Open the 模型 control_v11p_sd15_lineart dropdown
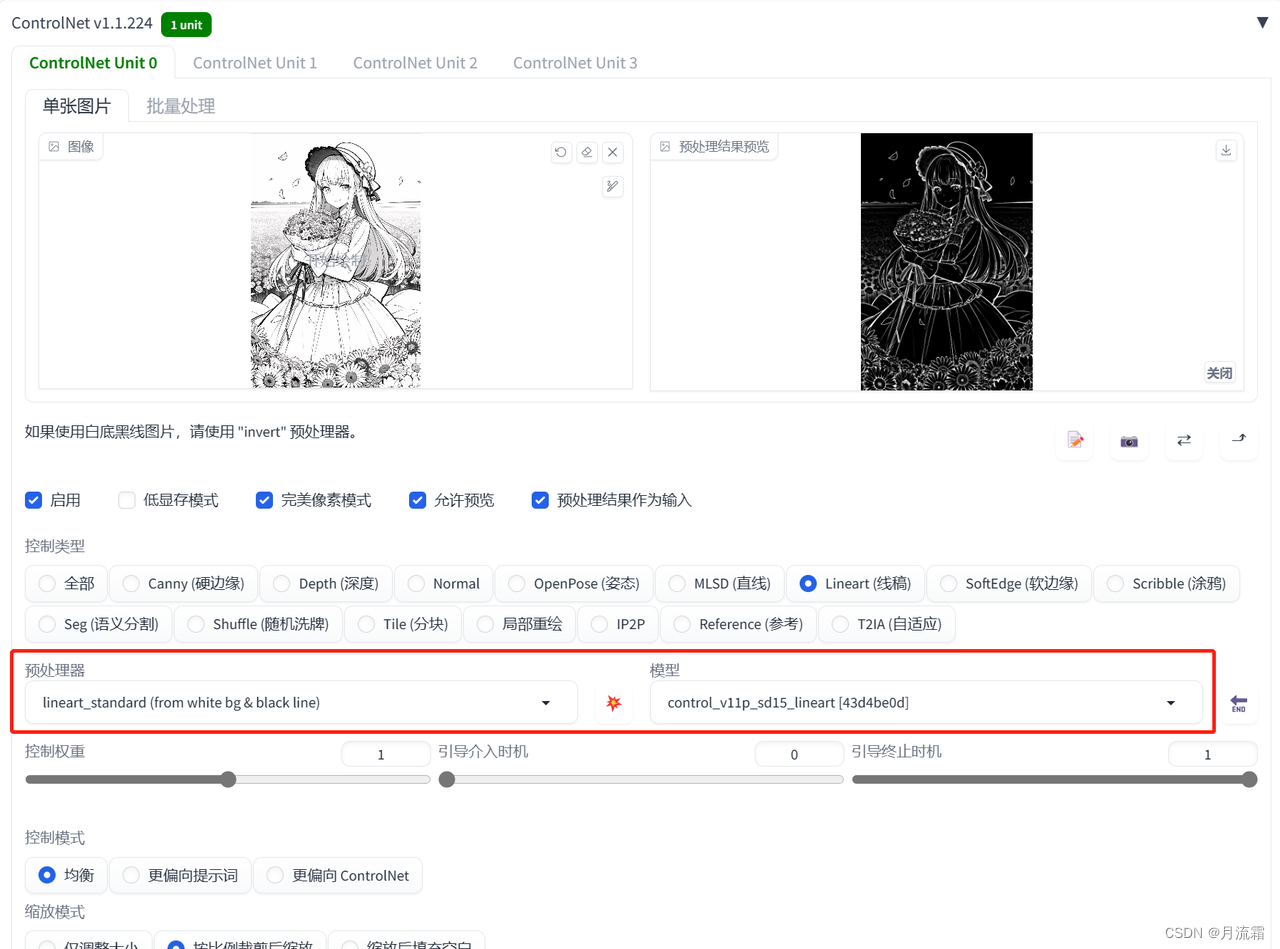This screenshot has height=949, width=1280. (926, 702)
